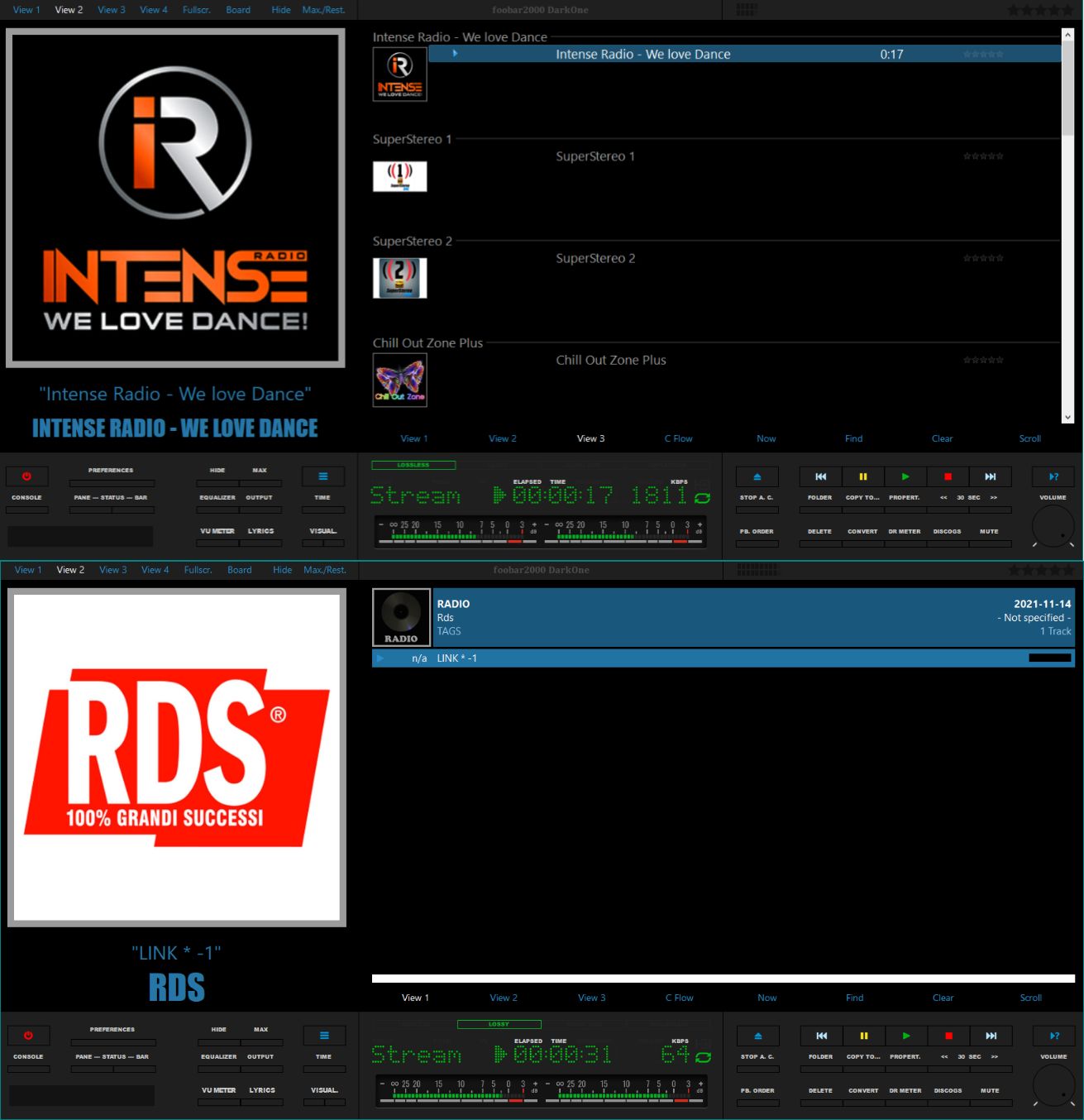Skip to next track in lower player
Image resolution: width=1084 pixels, height=1120 pixels.
(x=991, y=1036)
